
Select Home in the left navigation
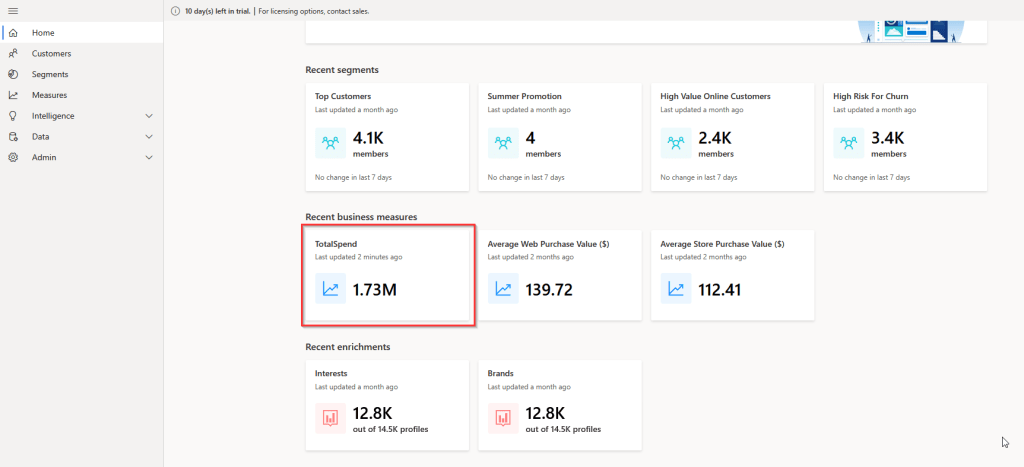coord(43,33)
